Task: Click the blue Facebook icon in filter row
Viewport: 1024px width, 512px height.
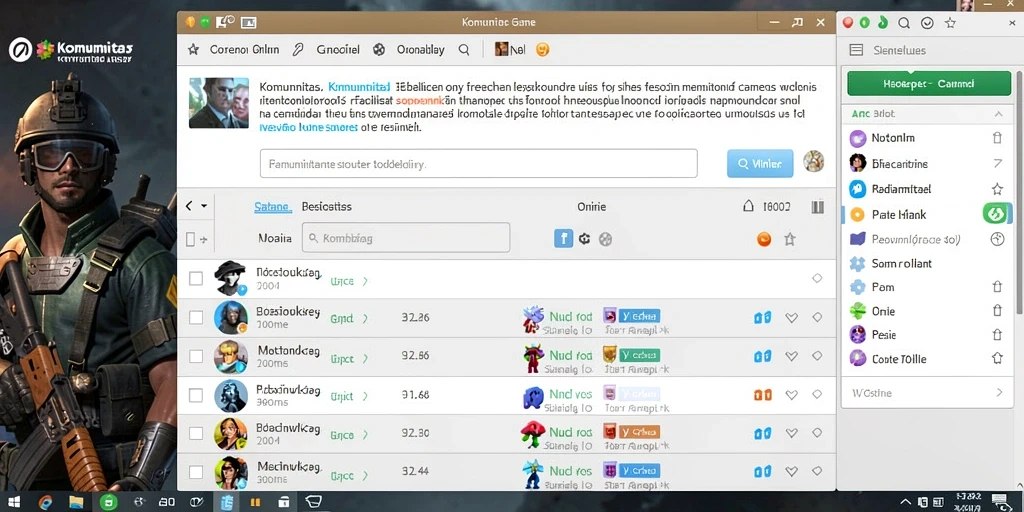Action: pyautogui.click(x=563, y=238)
